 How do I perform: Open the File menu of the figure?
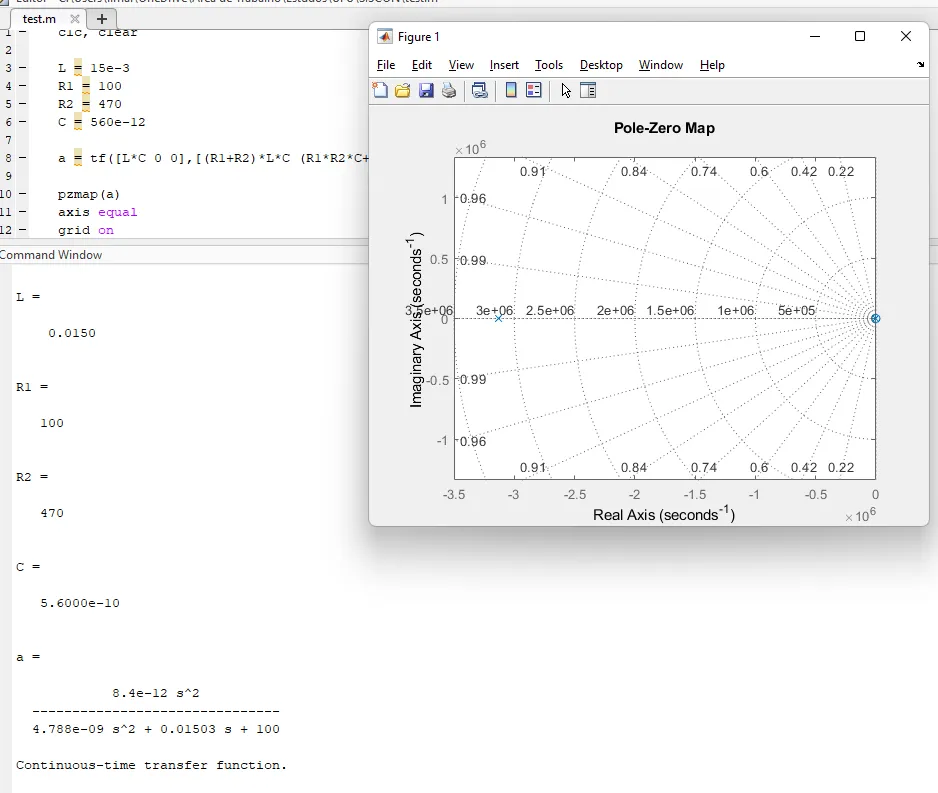pos(386,65)
